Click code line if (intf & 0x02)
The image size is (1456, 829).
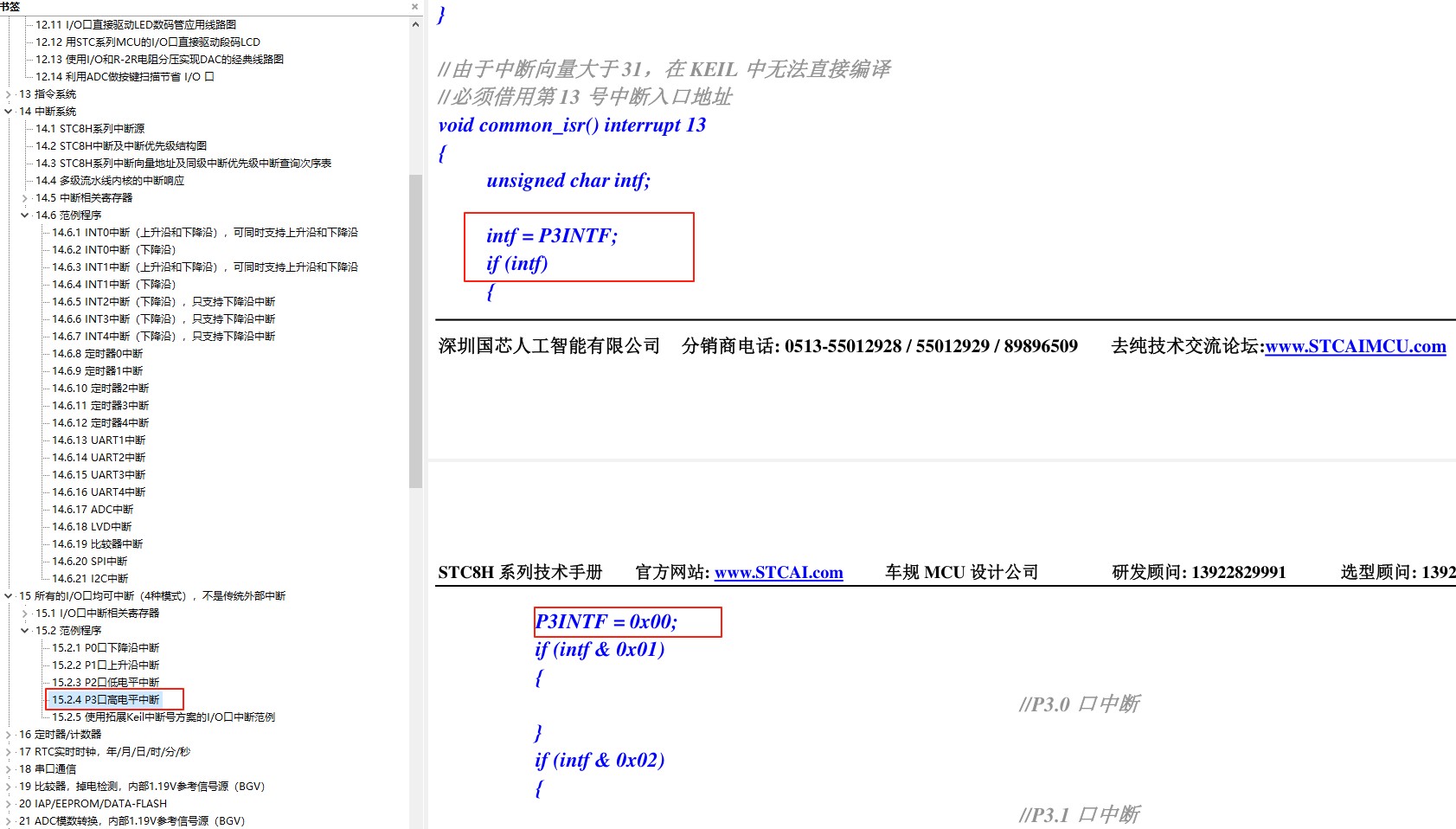pyautogui.click(x=600, y=761)
